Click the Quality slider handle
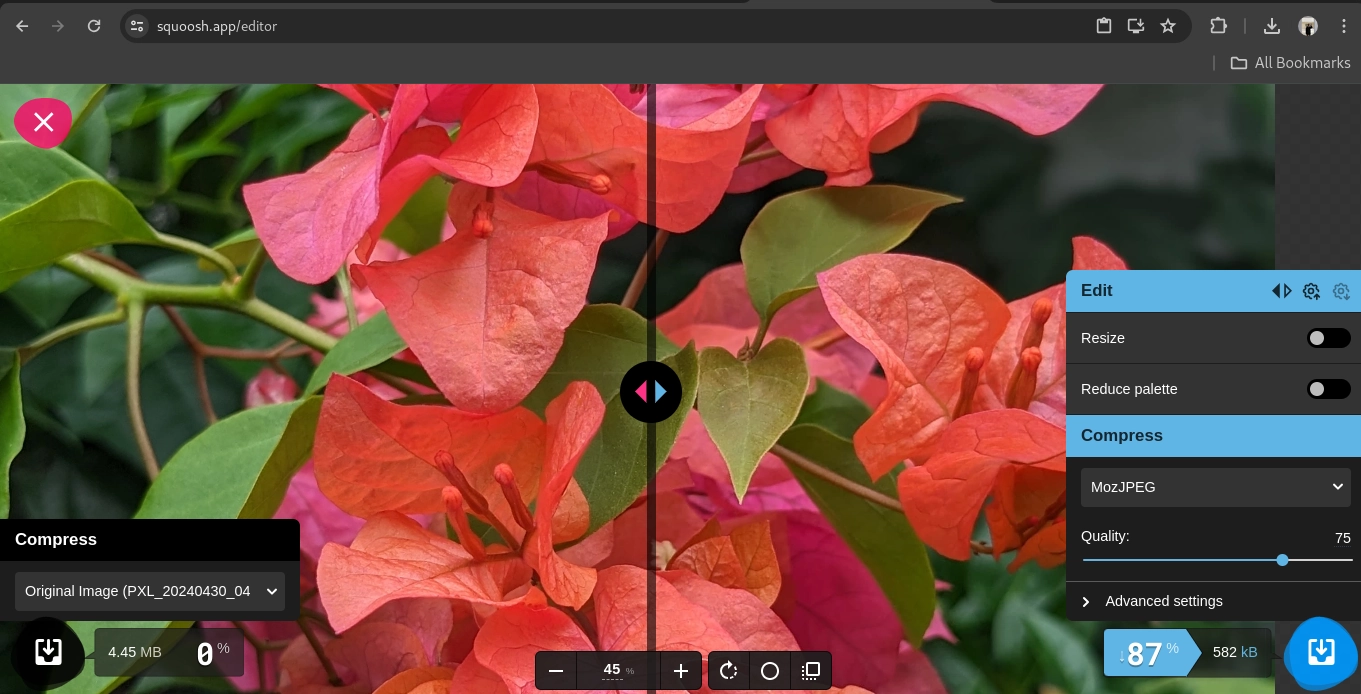 coord(1282,560)
